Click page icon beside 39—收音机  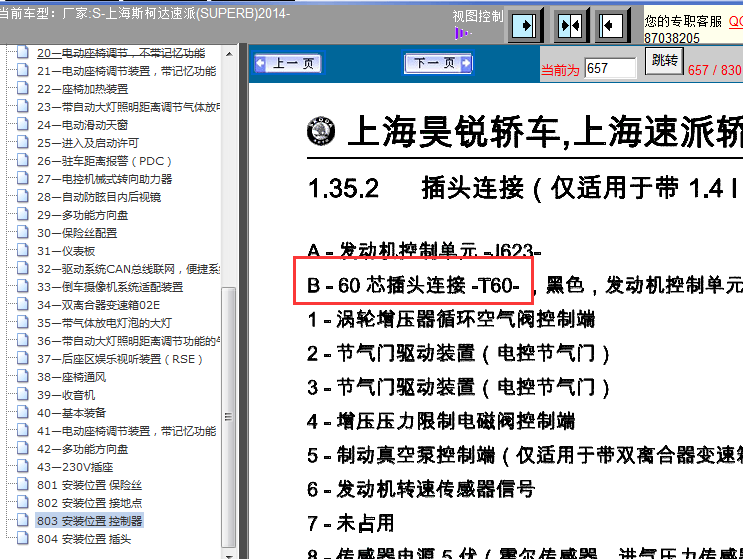point(22,394)
